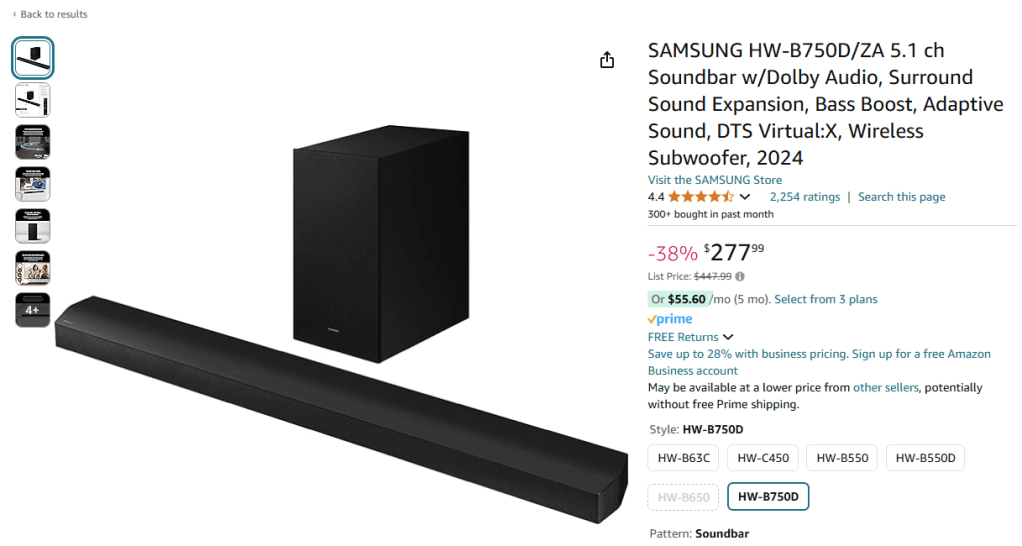Visit the SAMSUNG Store link
Viewport: 1022px width, 546px height.
(715, 180)
